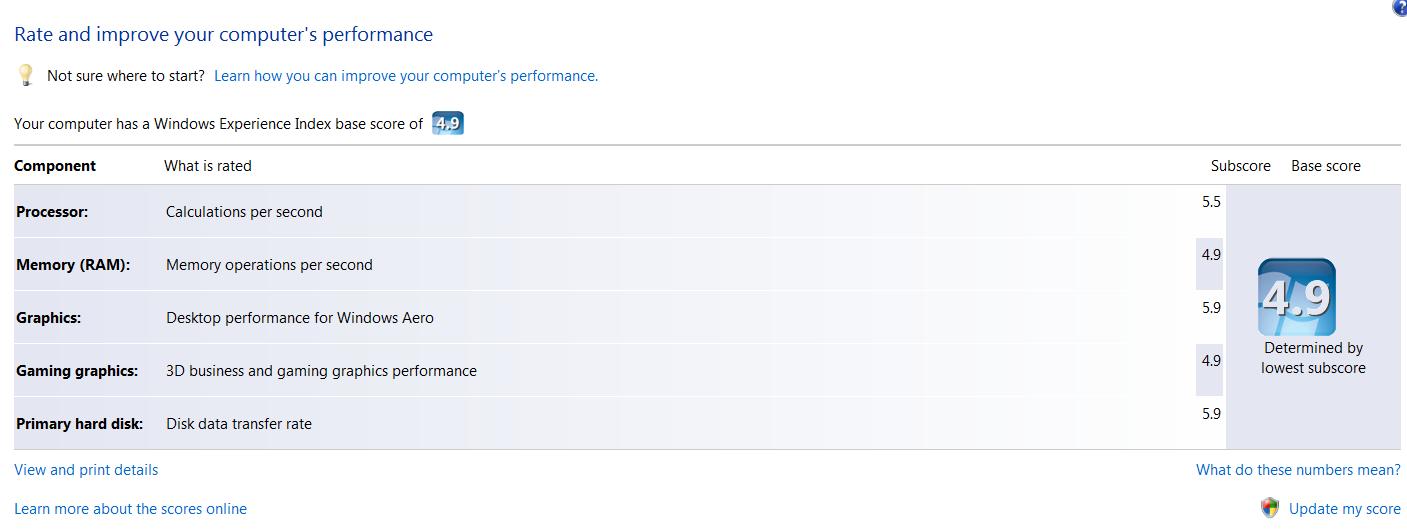
Task: Click the shield icon beside Update my score
Action: click(x=1270, y=508)
